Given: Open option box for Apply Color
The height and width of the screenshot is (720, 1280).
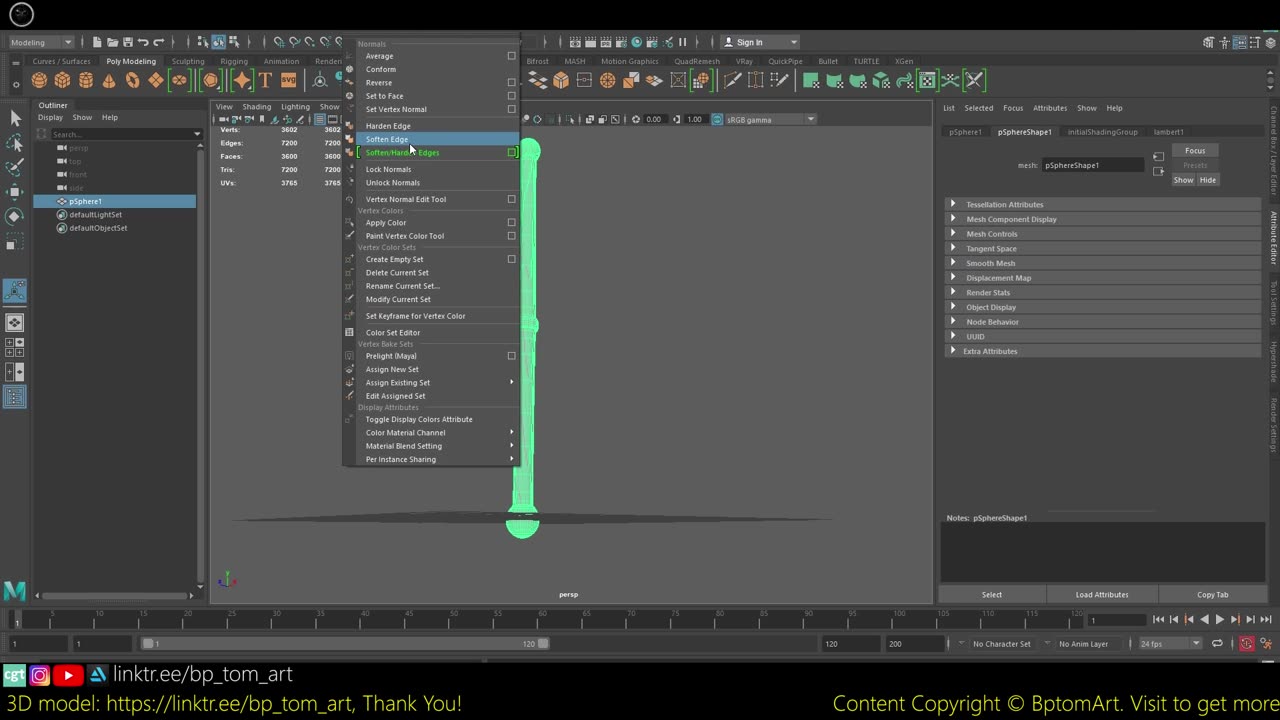Looking at the screenshot, I should click(511, 222).
